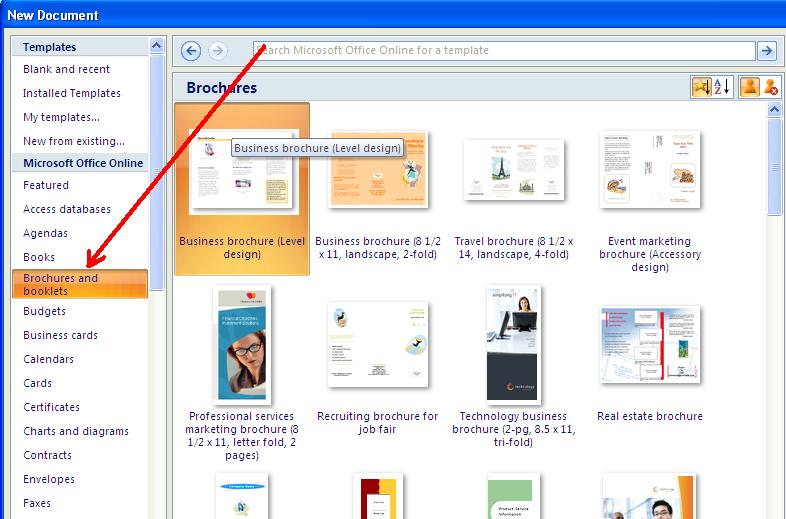Open Installed Templates category
The height and width of the screenshot is (519, 786).
click(x=72, y=93)
